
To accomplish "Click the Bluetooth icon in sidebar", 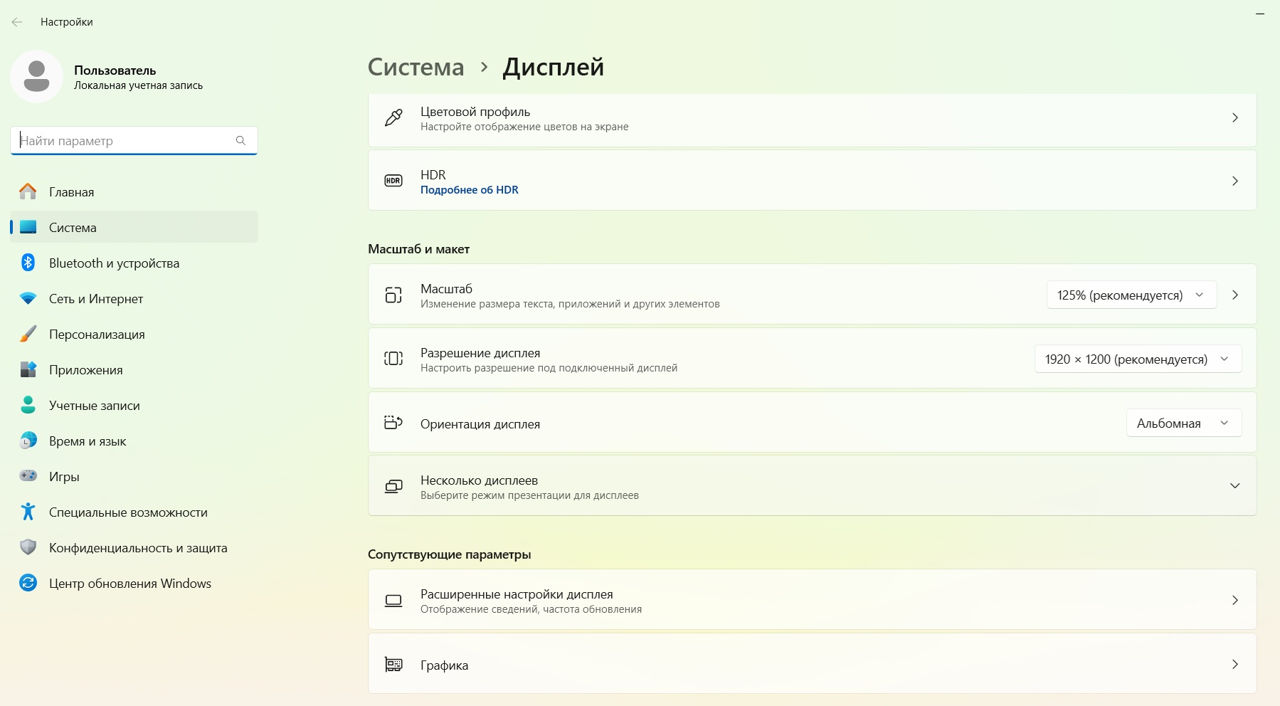I will (x=28, y=263).
